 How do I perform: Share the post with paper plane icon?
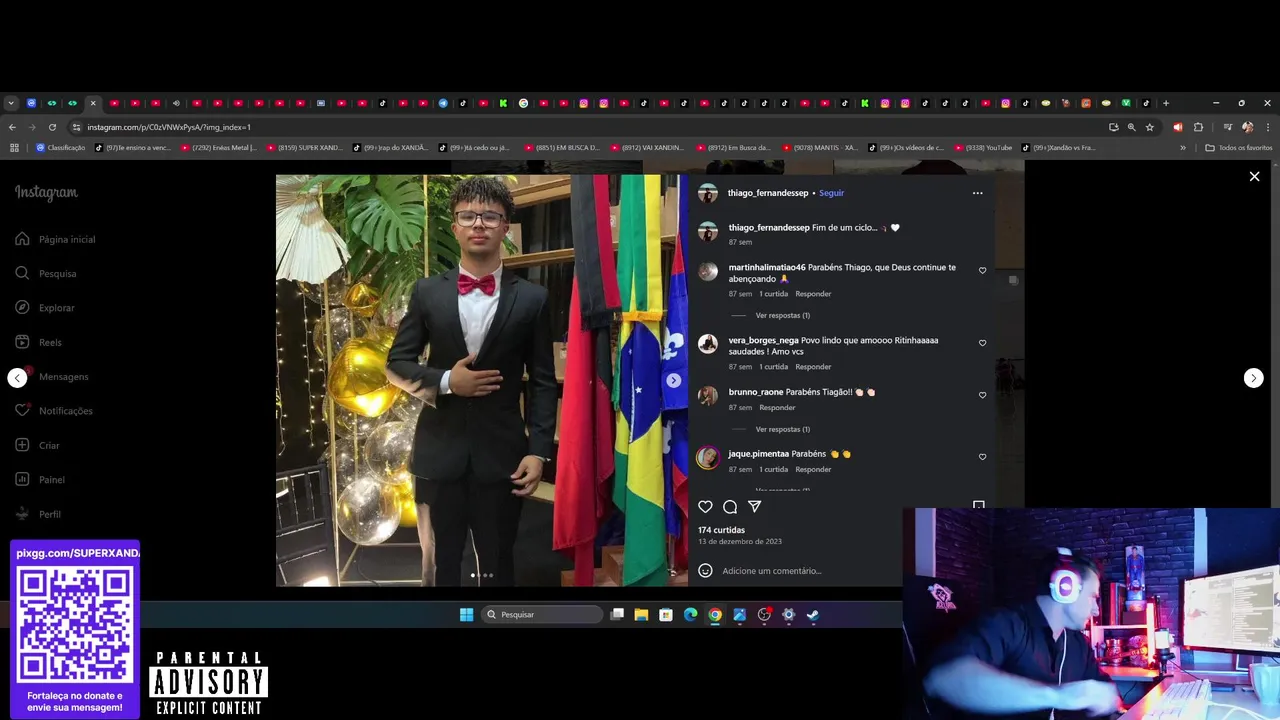[755, 507]
